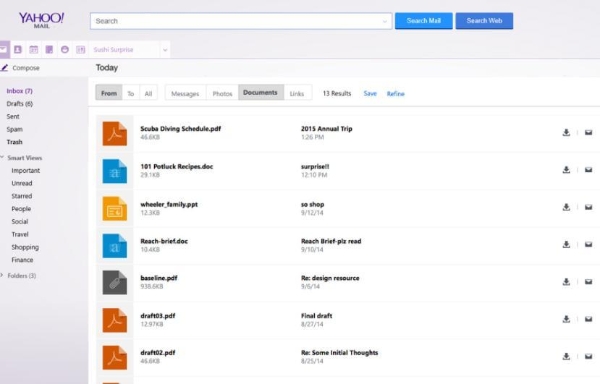
Task: Collapse the Smart Views section
Action: coord(2,157)
